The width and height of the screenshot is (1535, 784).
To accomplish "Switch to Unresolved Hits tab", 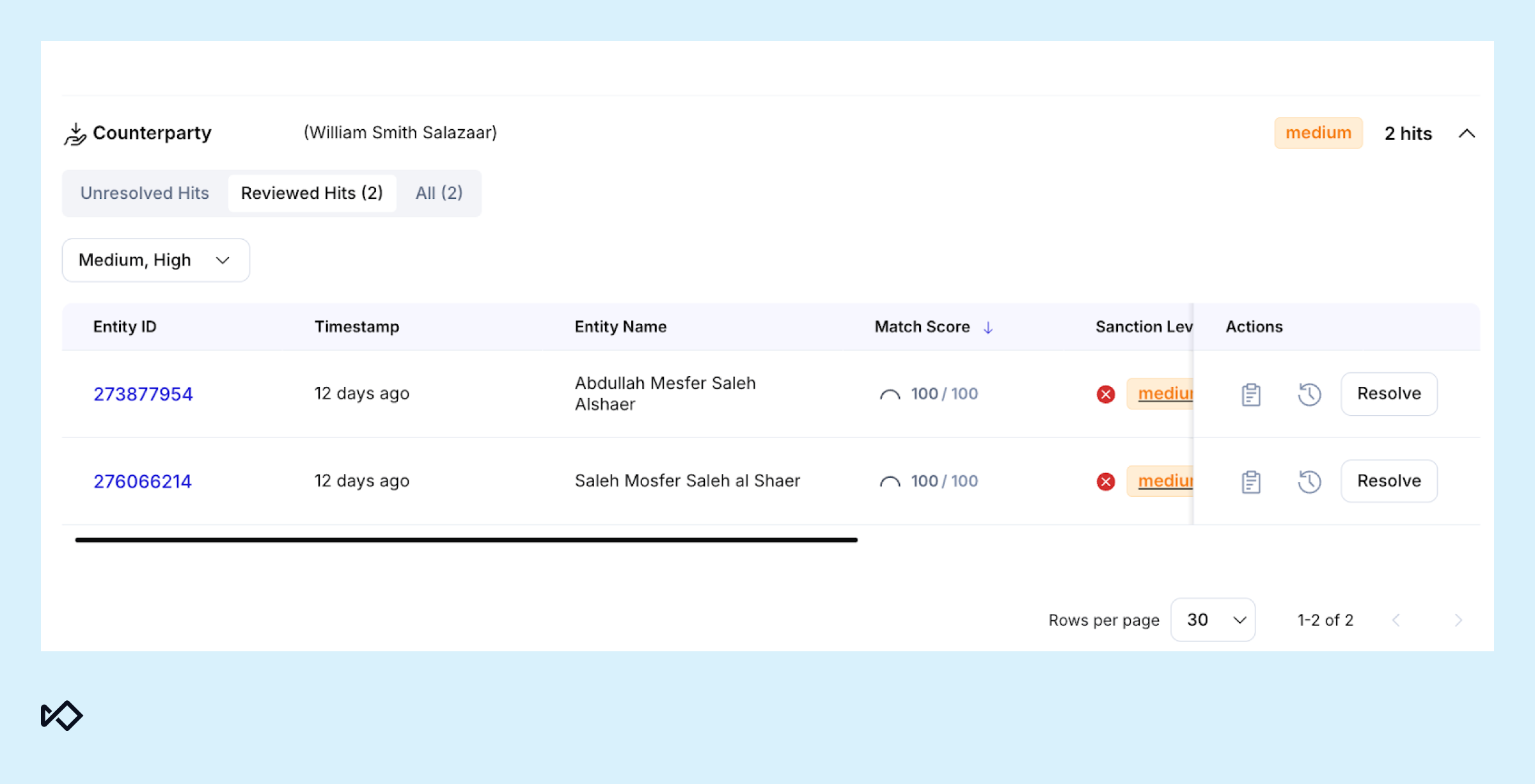I will tap(145, 193).
